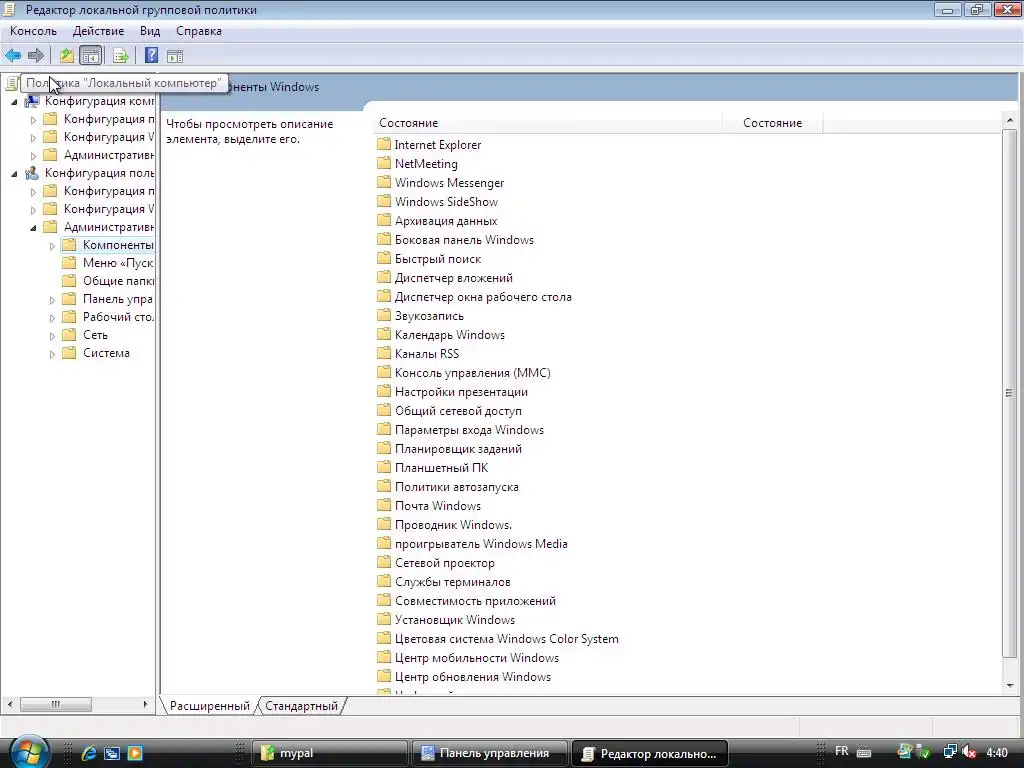Viewport: 1024px width, 768px height.
Task: Select Установщик Windows folder
Action: click(446, 619)
